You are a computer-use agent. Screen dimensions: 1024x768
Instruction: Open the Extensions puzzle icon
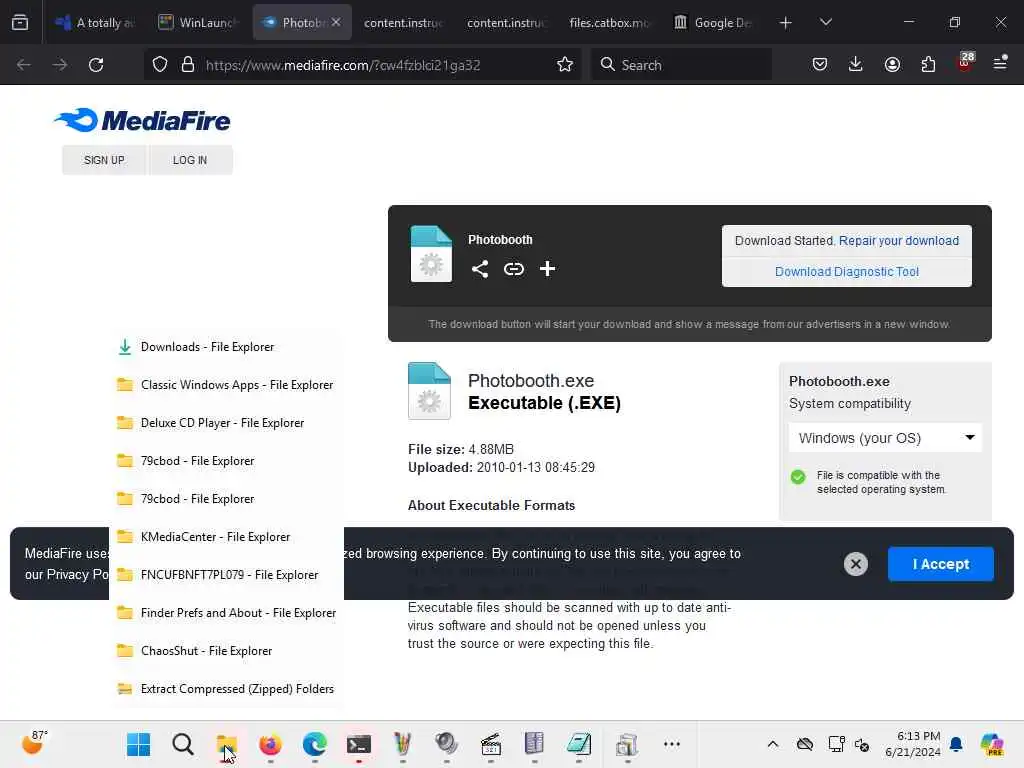click(x=928, y=64)
